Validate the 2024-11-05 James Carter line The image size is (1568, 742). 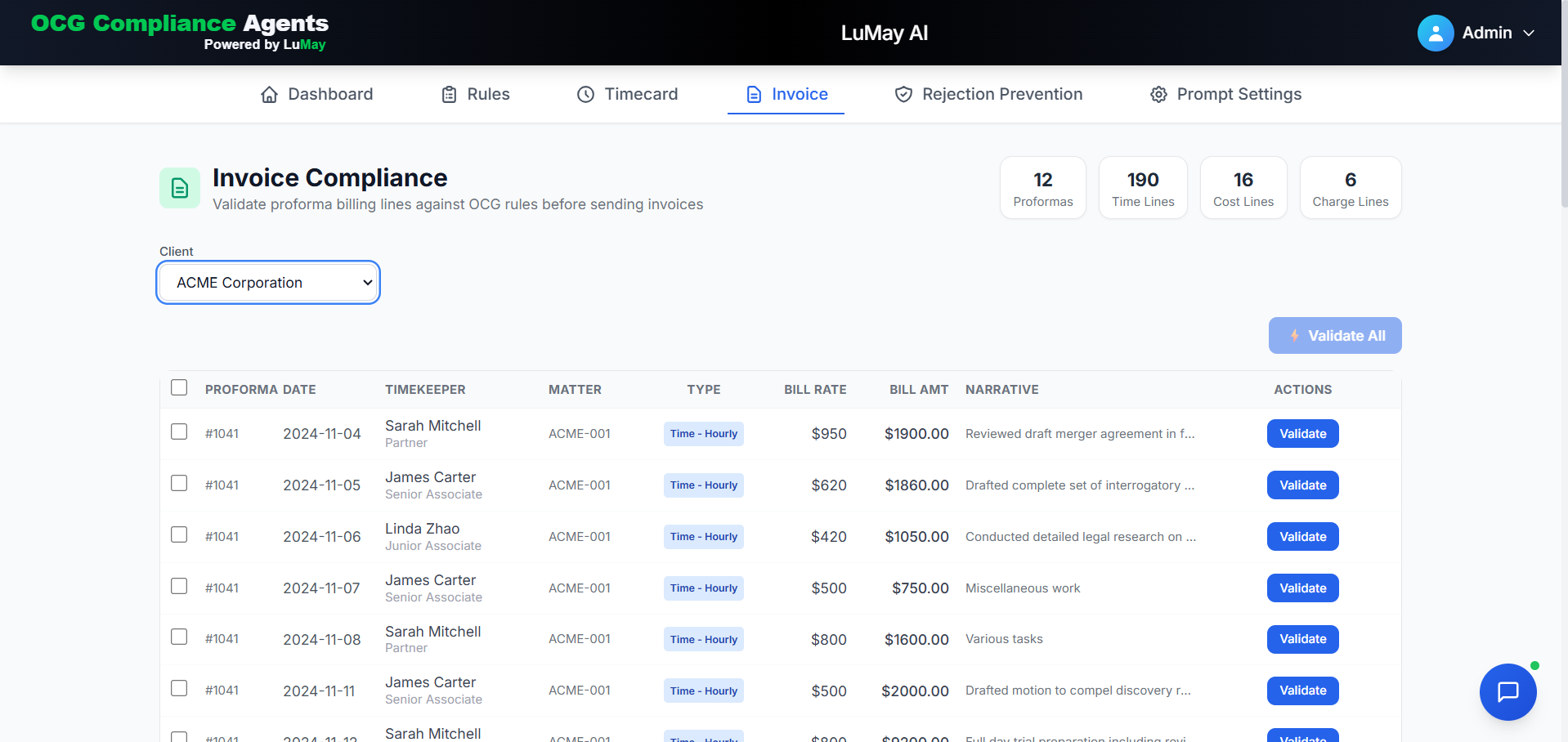1302,485
